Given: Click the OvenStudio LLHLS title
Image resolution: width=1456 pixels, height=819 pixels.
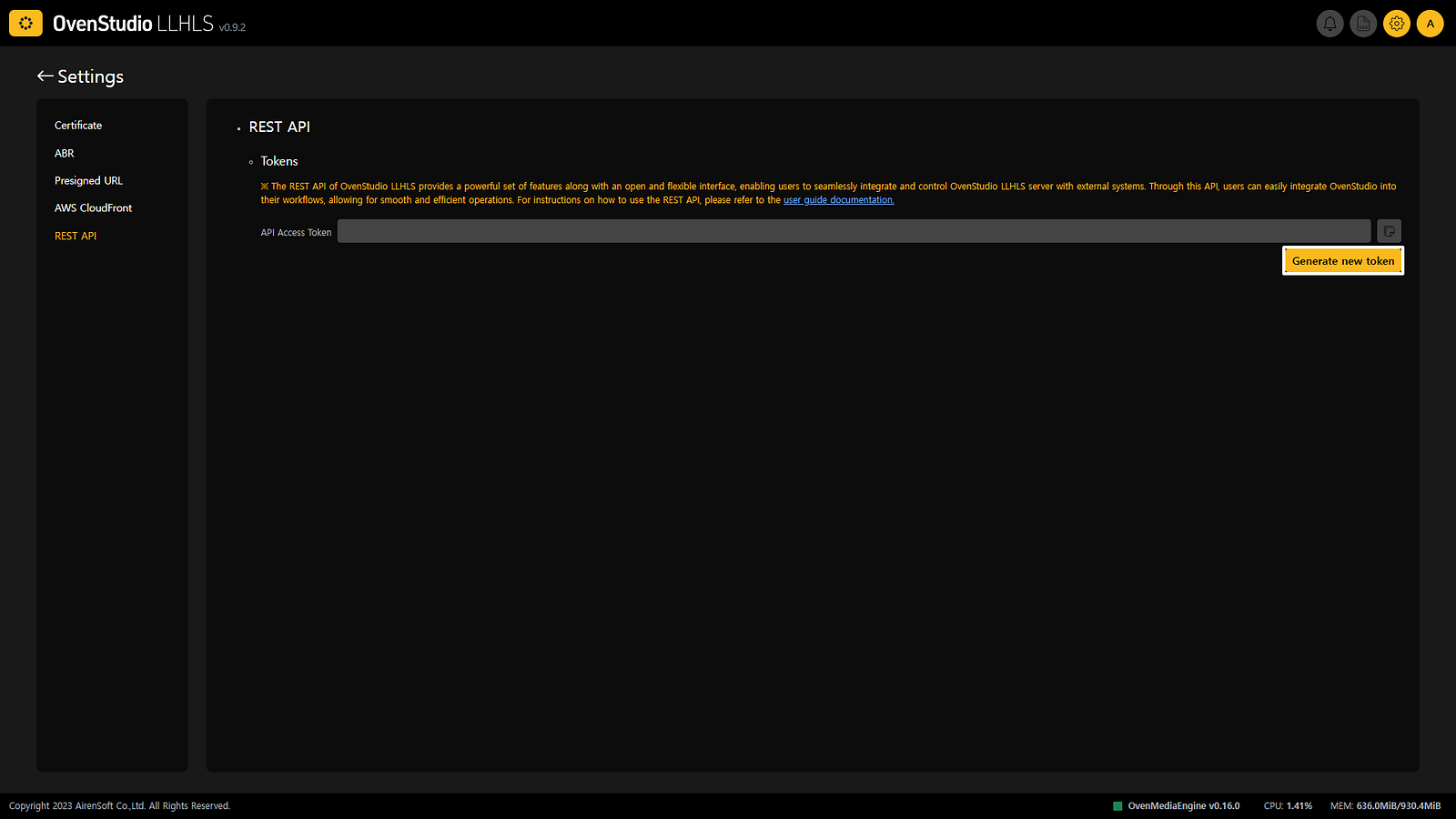Looking at the screenshot, I should coord(133,24).
